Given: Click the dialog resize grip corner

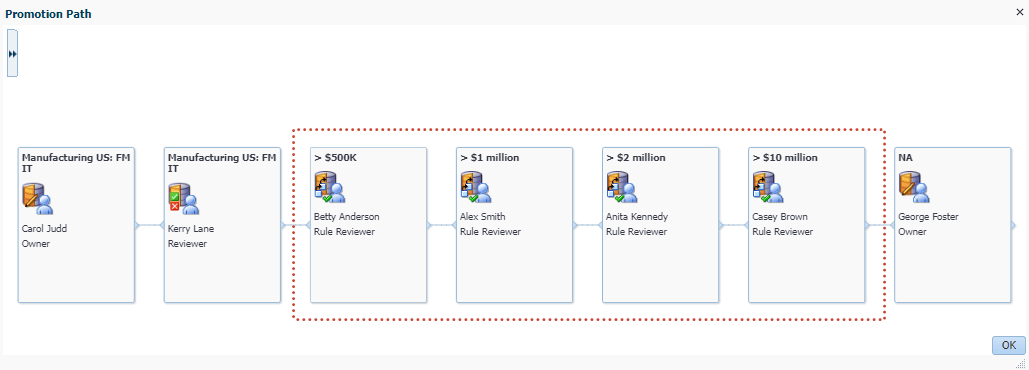Looking at the screenshot, I should click(1020, 363).
